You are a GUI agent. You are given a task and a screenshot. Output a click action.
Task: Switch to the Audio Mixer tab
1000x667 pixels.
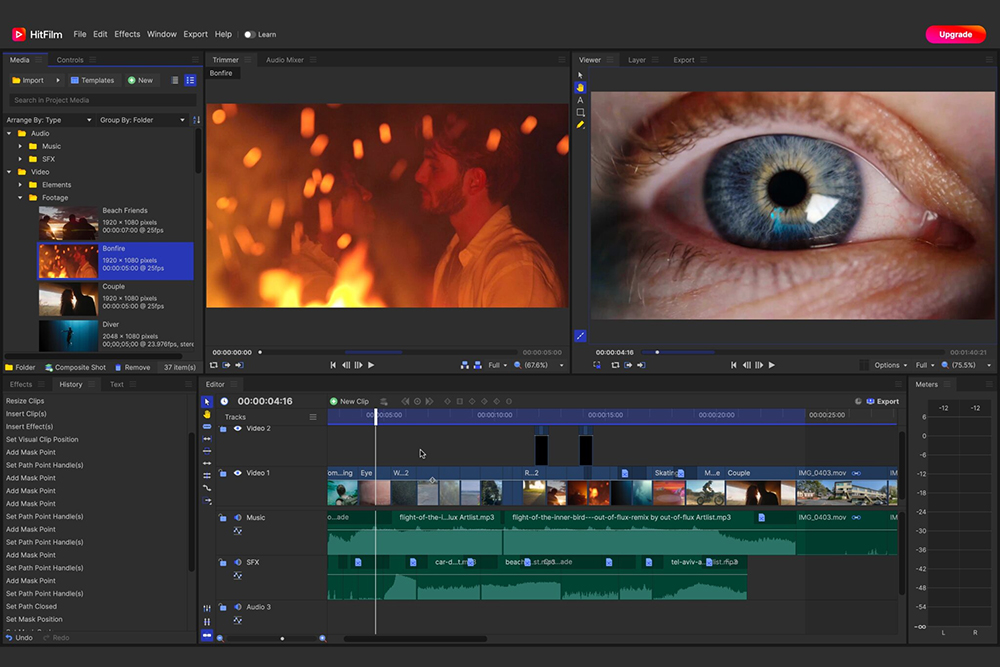click(284, 60)
